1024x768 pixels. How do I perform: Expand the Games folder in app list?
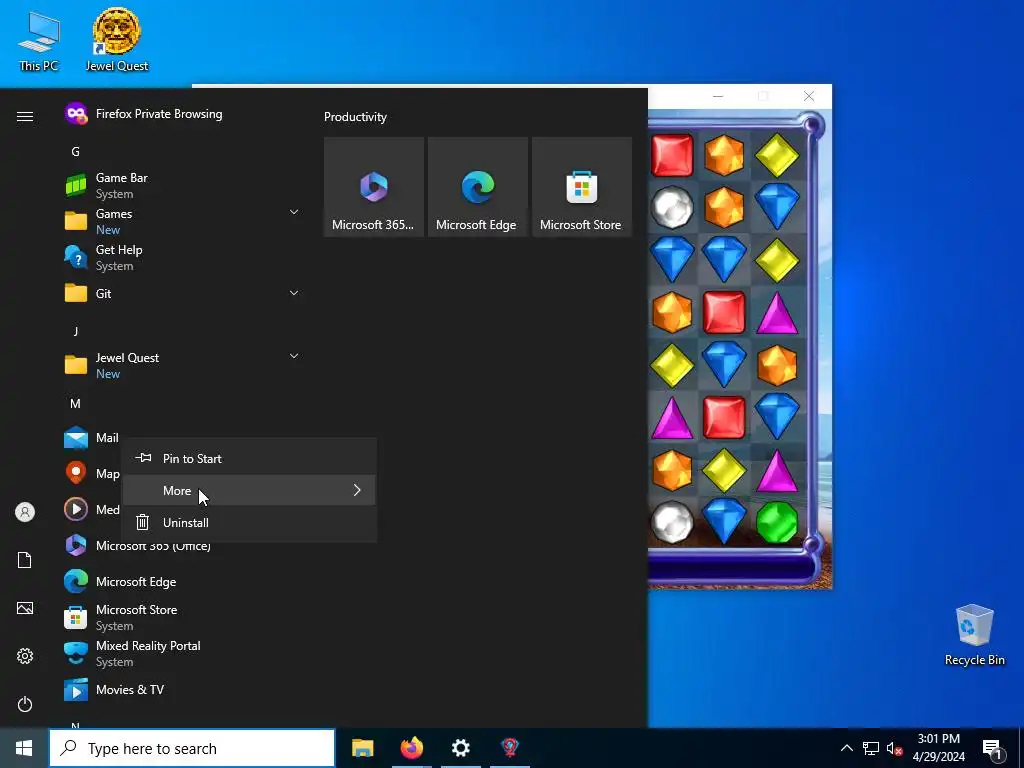[294, 212]
